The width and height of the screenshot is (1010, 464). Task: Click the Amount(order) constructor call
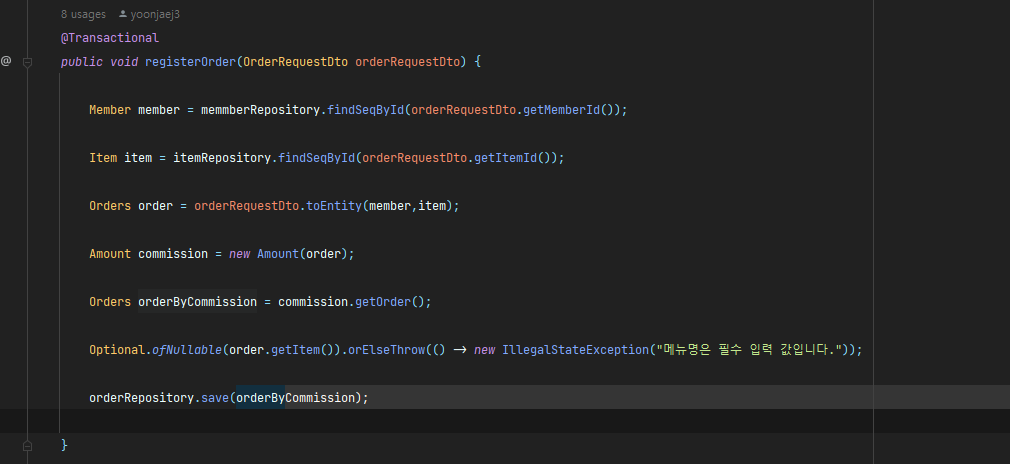303,254
